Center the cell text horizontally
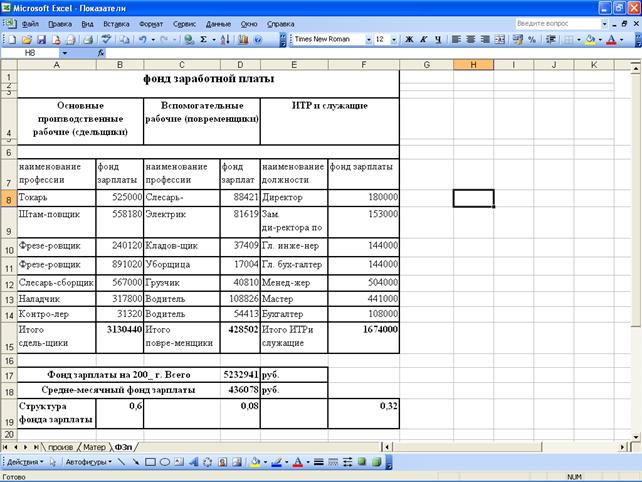The width and height of the screenshot is (642, 482). [x=471, y=40]
